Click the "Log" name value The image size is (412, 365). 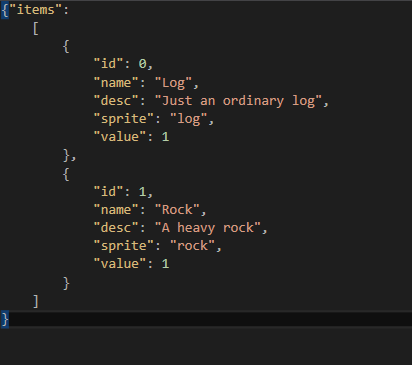[x=174, y=83]
